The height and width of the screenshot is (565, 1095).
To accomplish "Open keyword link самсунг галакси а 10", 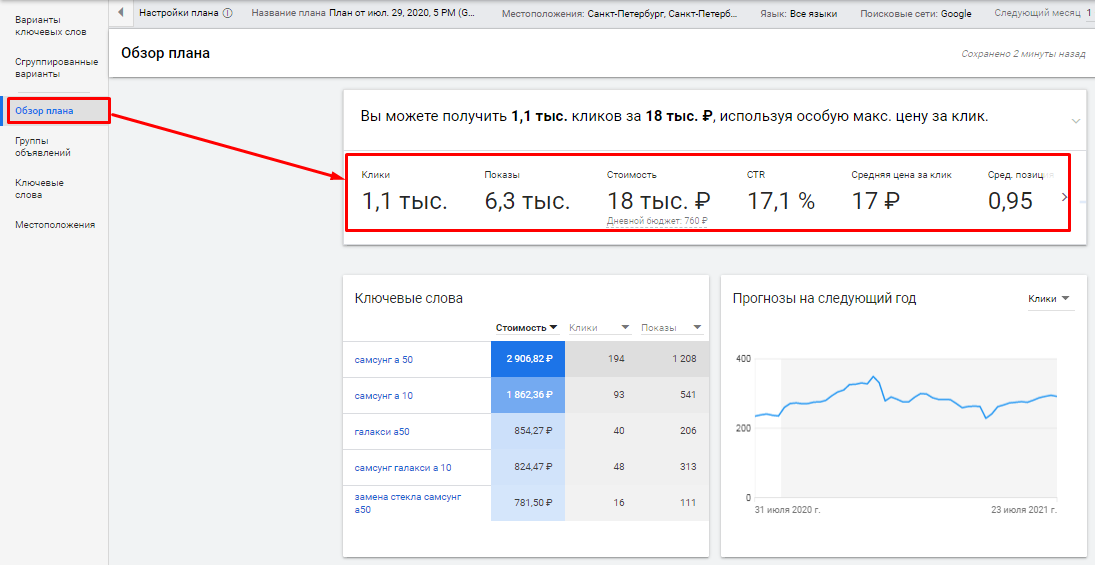I will click(403, 467).
